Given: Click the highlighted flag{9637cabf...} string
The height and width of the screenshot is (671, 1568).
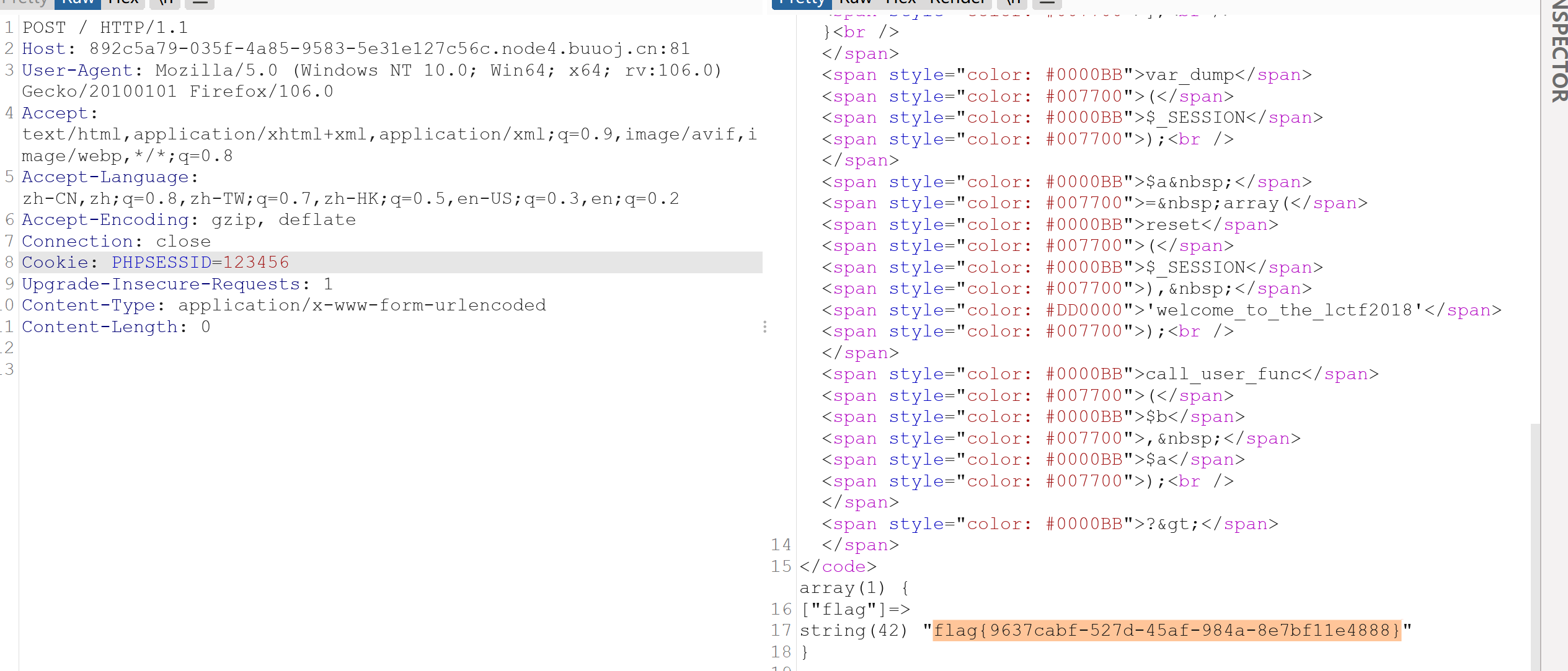Looking at the screenshot, I should (1167, 630).
